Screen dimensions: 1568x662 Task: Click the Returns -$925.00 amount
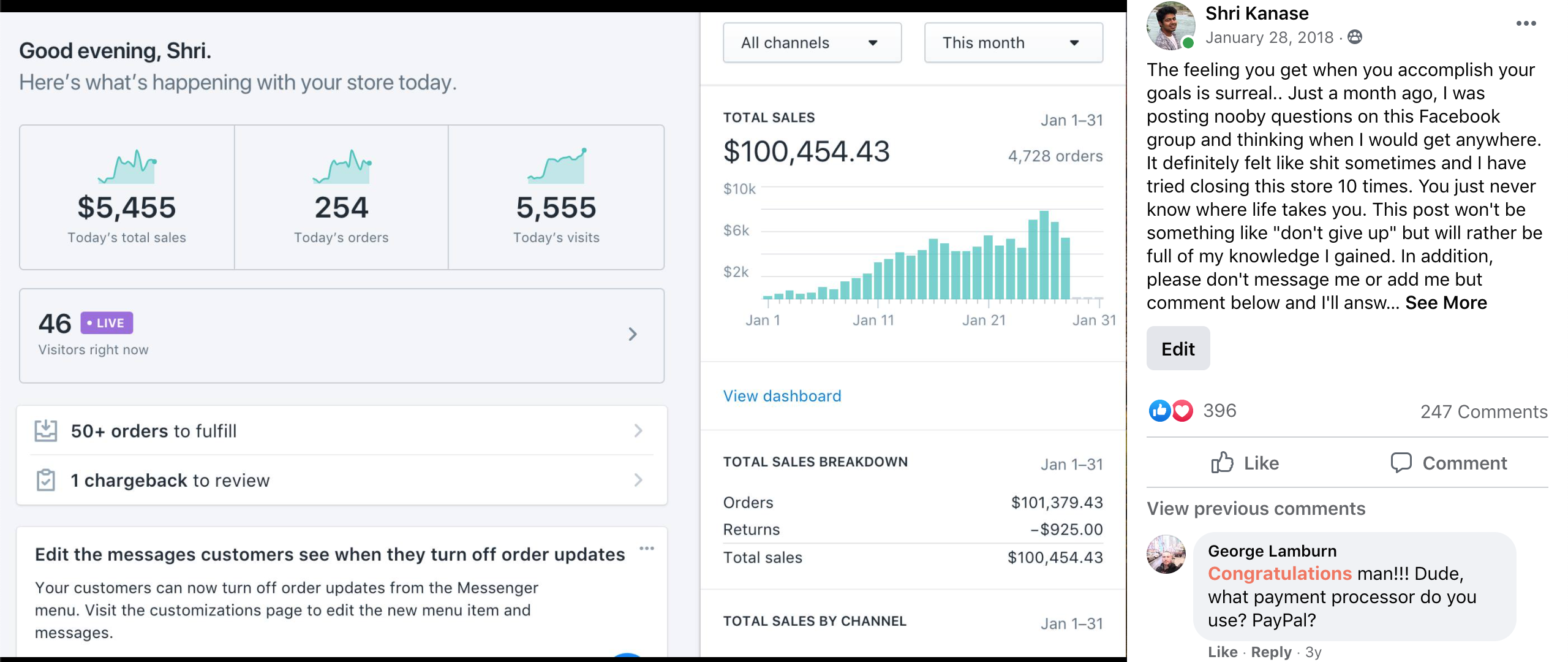pyautogui.click(x=1066, y=530)
